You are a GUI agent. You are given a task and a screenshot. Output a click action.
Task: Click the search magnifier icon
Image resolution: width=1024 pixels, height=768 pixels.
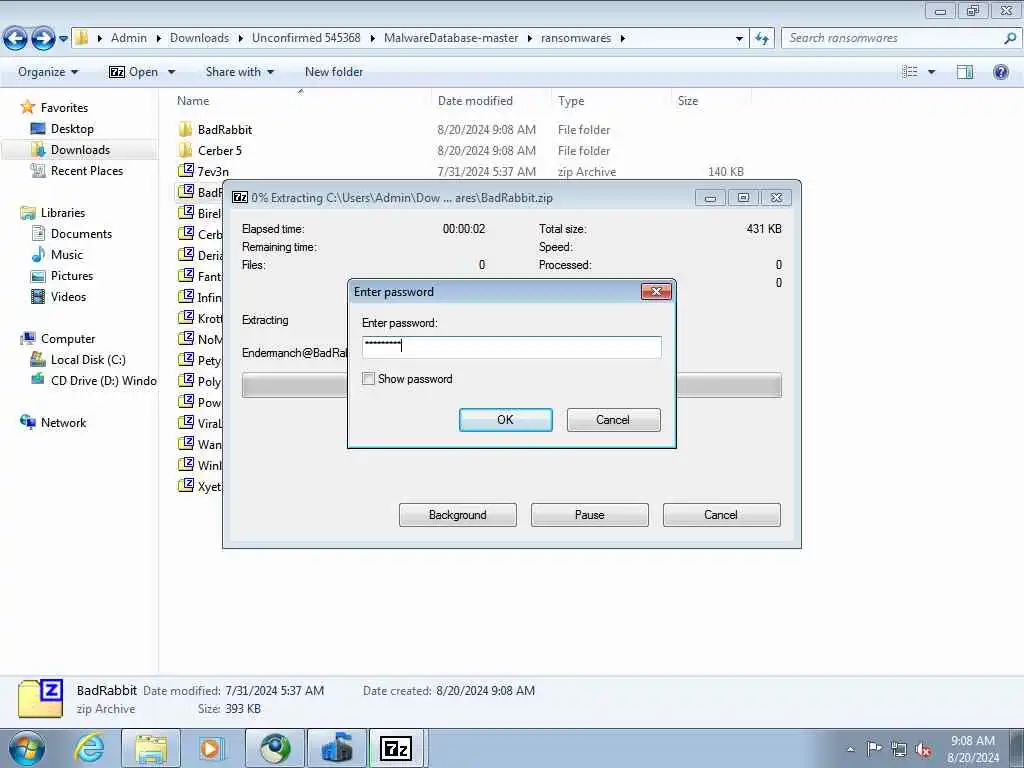[1010, 38]
